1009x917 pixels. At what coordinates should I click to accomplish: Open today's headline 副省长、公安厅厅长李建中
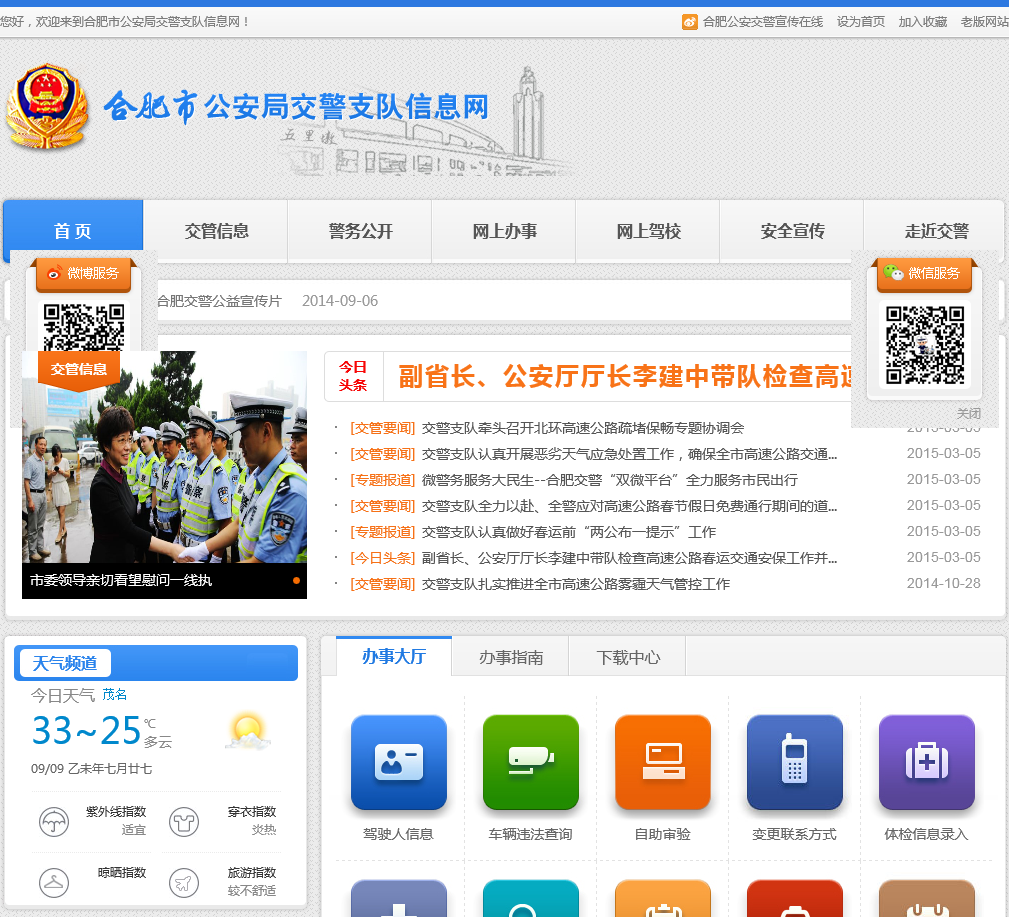(x=624, y=376)
